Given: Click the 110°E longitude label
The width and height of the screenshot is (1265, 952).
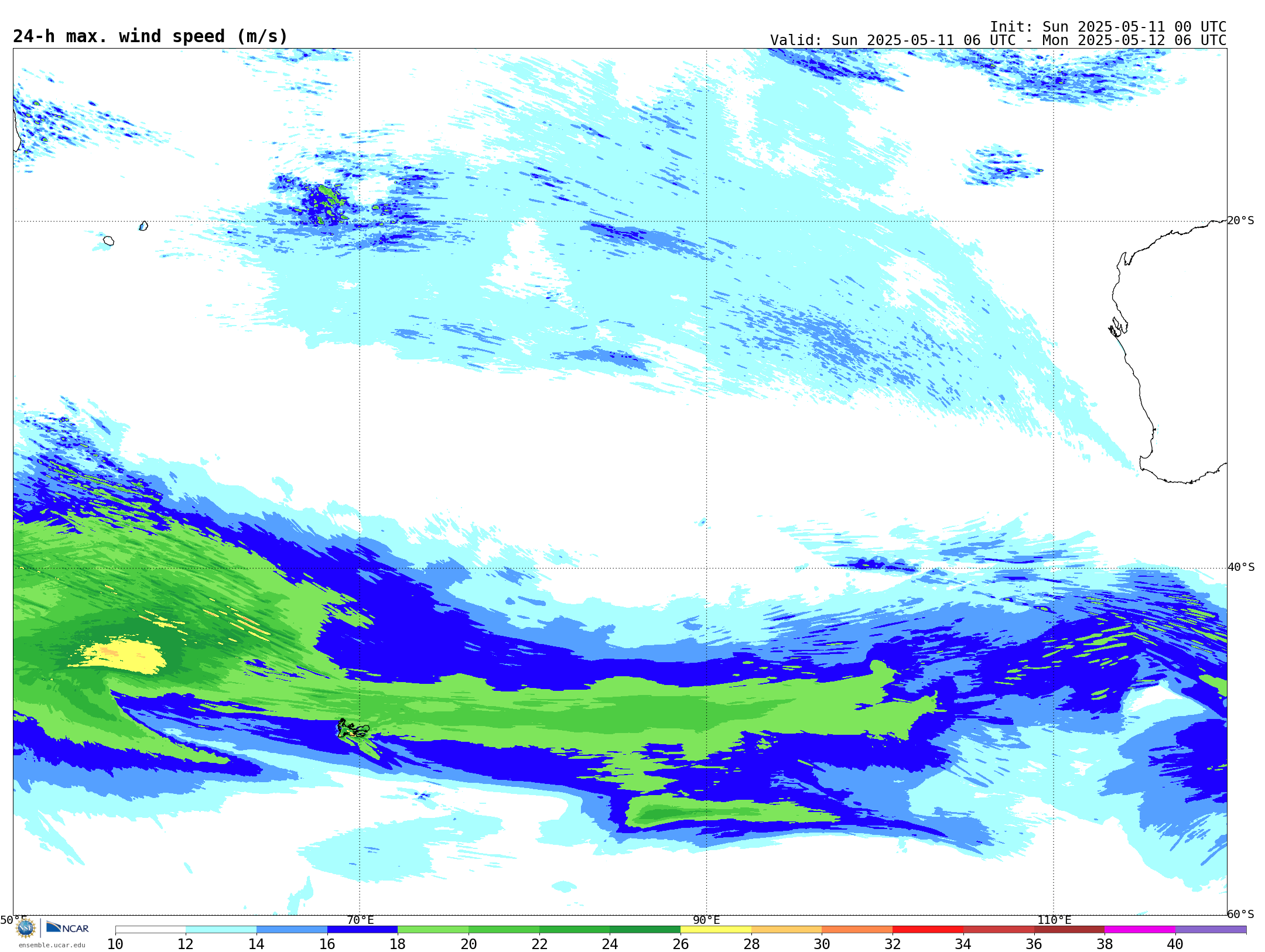Looking at the screenshot, I should (1054, 920).
